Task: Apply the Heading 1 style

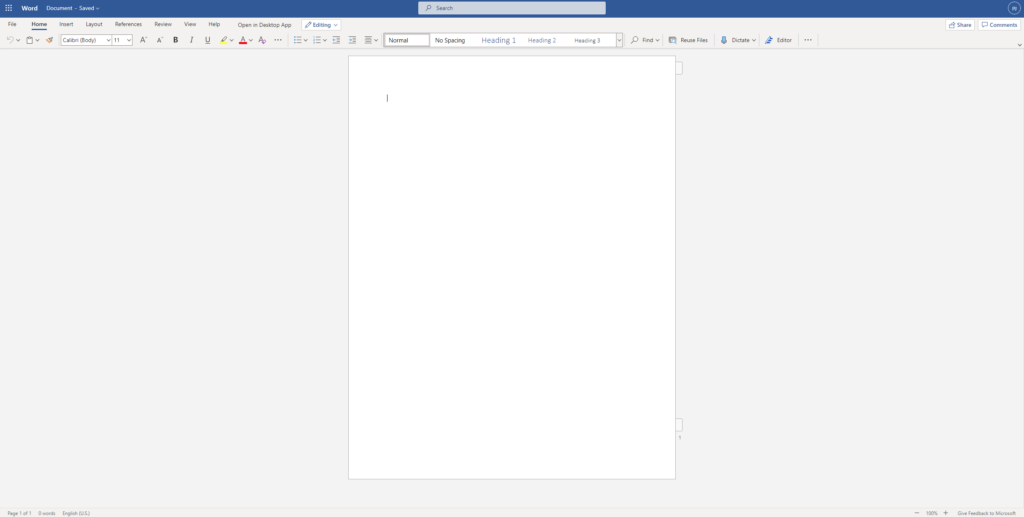Action: click(x=498, y=40)
